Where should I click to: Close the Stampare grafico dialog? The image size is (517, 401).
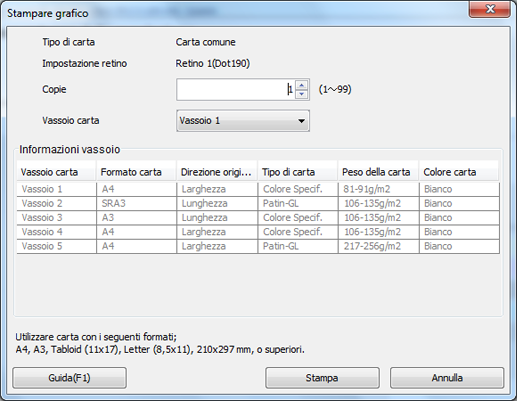pyautogui.click(x=489, y=9)
